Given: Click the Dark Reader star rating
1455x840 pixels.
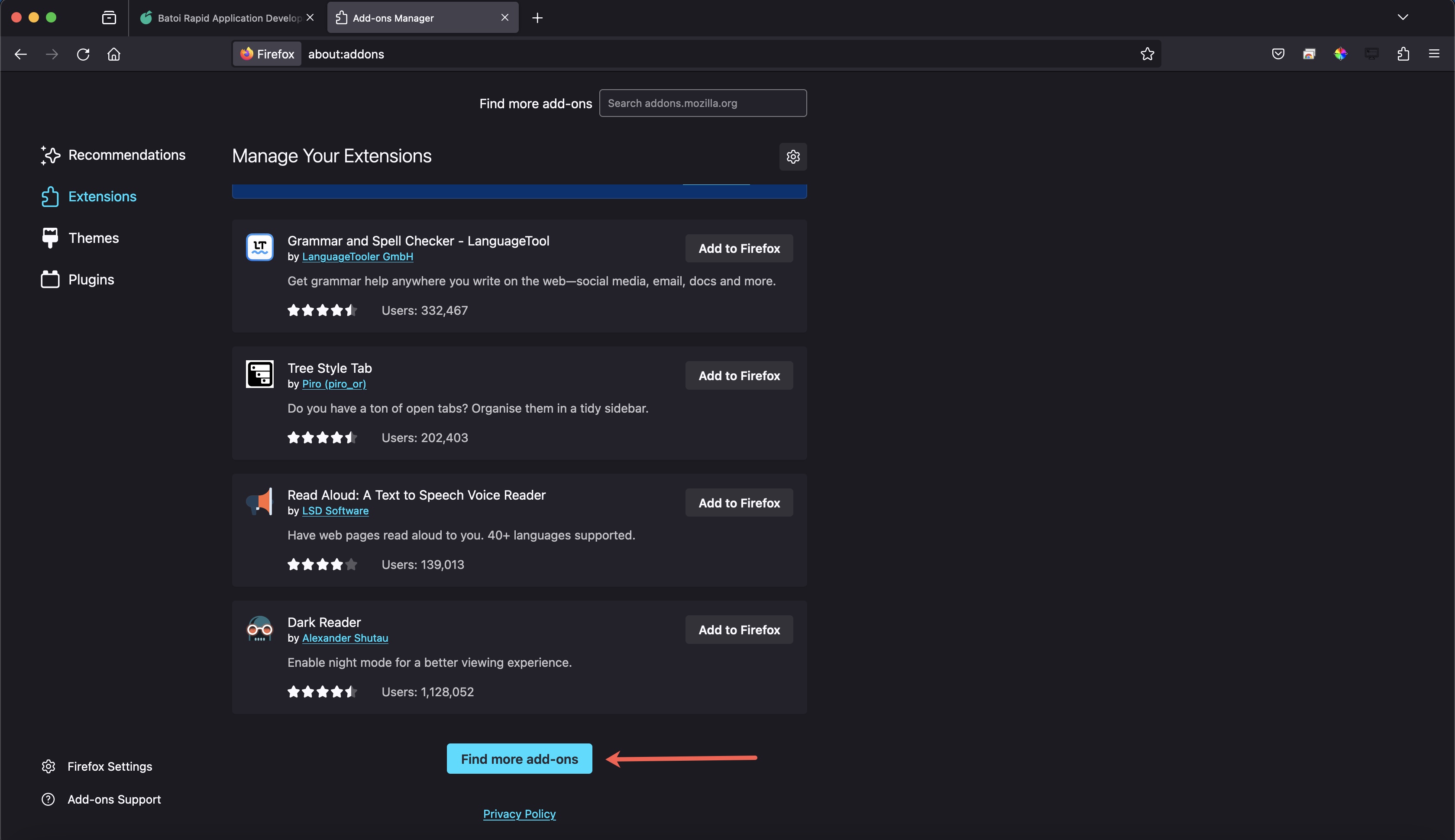Looking at the screenshot, I should pyautogui.click(x=322, y=692).
